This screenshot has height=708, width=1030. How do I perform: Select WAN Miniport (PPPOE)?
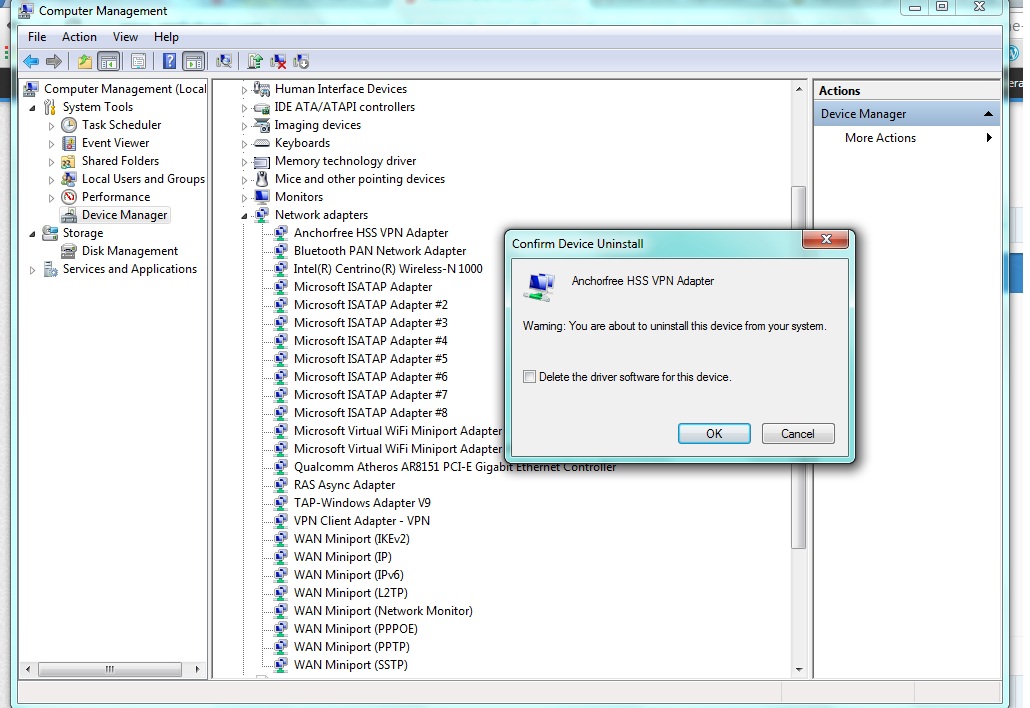[355, 629]
